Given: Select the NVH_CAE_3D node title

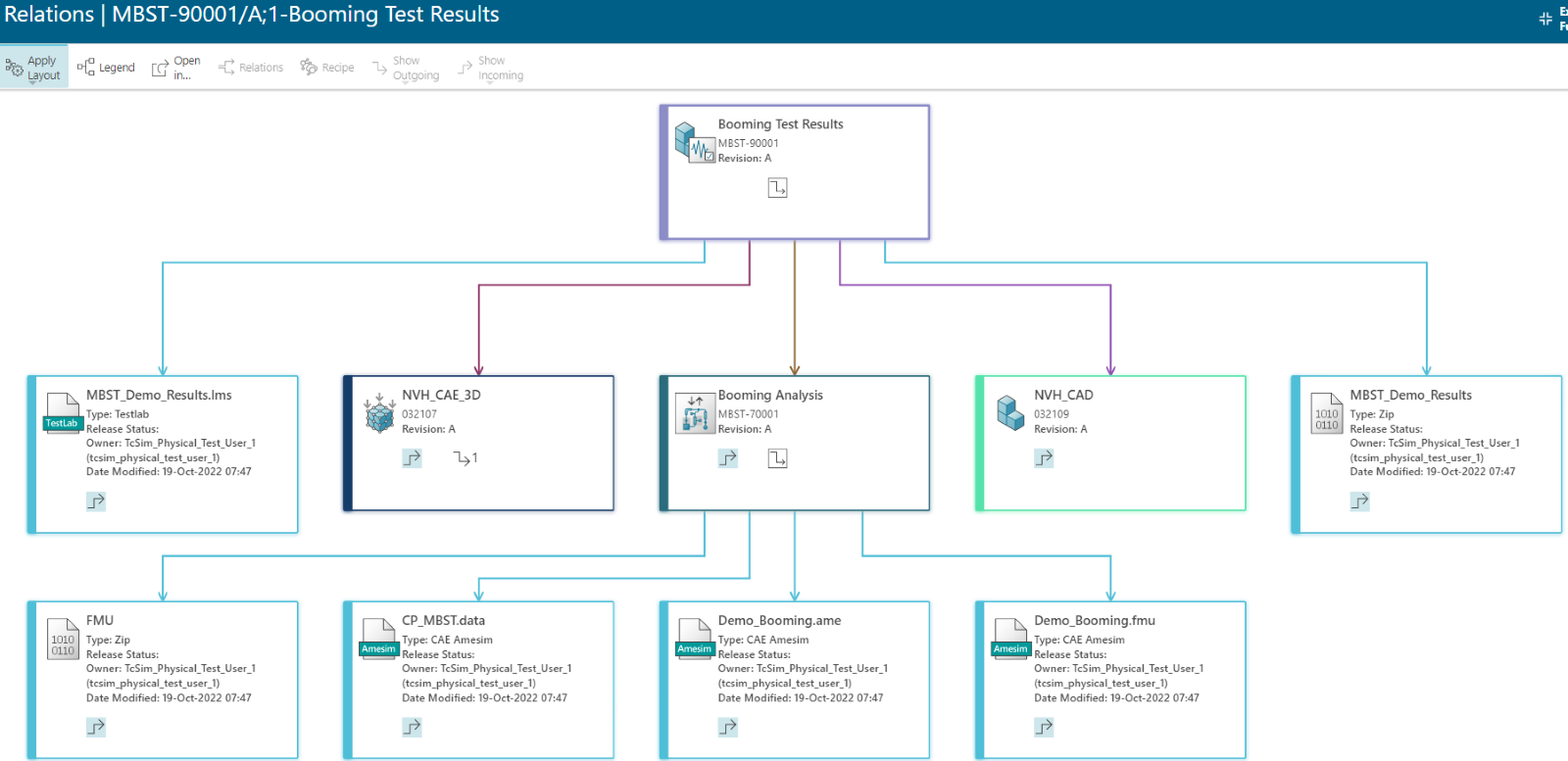Looking at the screenshot, I should pos(441,395).
